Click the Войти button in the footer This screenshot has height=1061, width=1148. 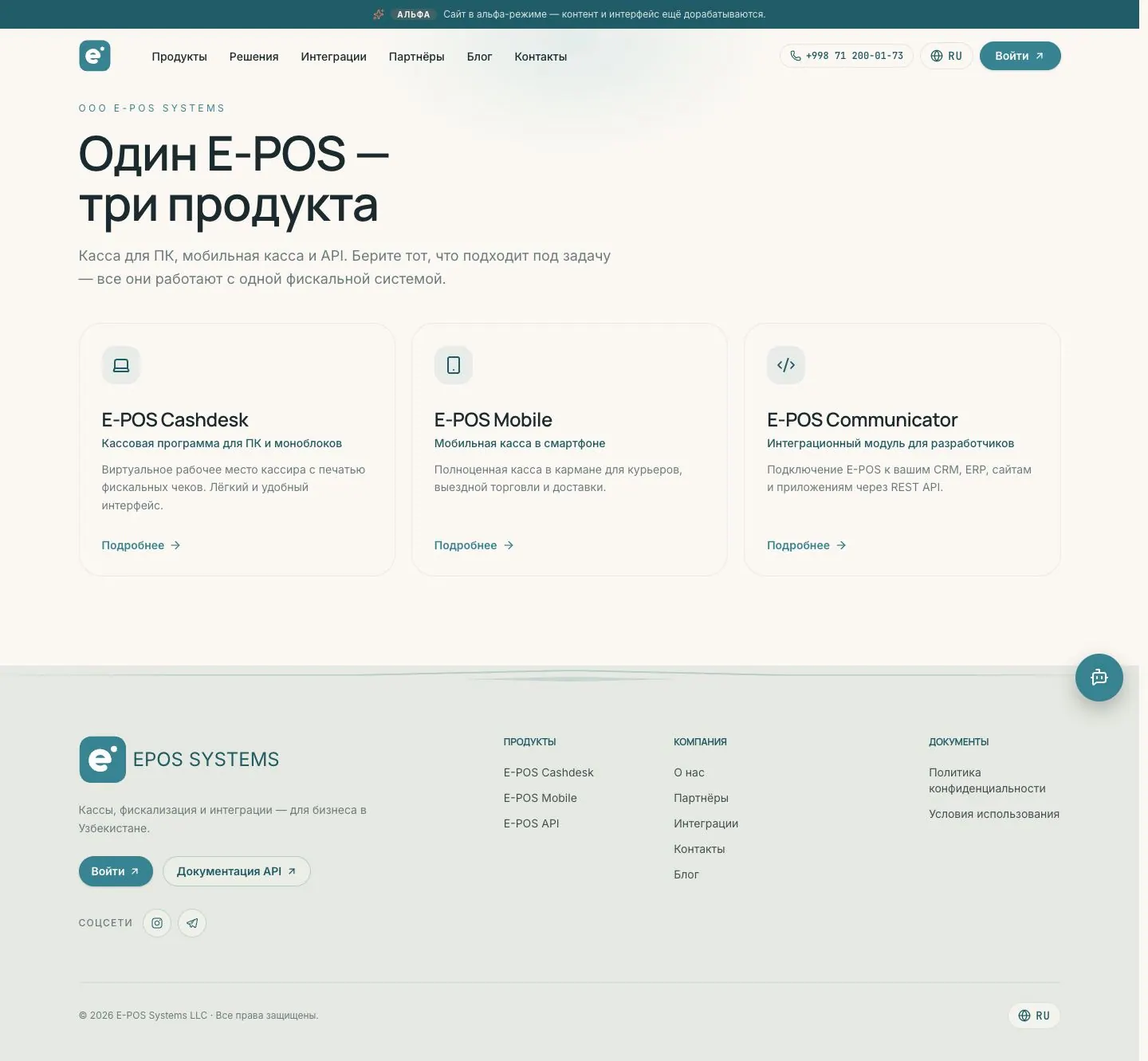pos(116,871)
